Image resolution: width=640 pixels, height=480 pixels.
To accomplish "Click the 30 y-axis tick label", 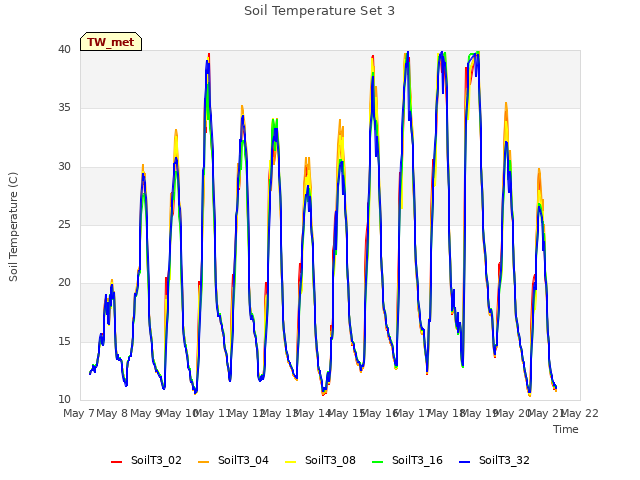I will coord(64,167).
